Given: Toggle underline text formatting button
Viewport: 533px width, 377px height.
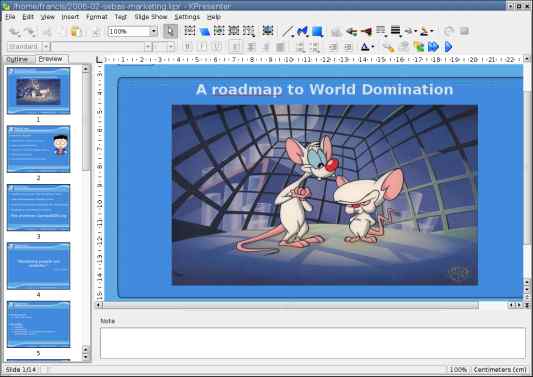Looking at the screenshot, I should coord(218,47).
